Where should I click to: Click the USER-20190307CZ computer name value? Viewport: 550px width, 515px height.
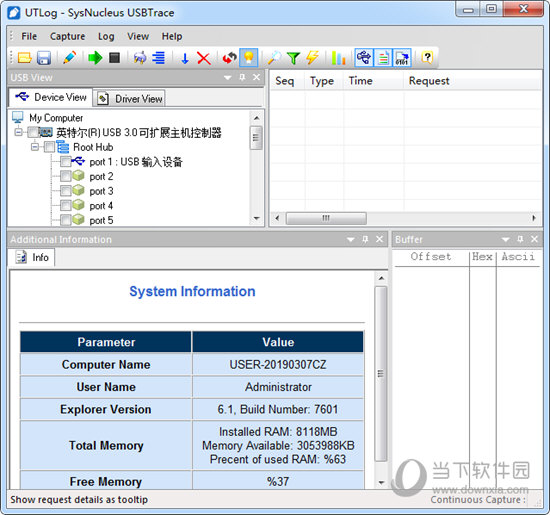(x=278, y=365)
